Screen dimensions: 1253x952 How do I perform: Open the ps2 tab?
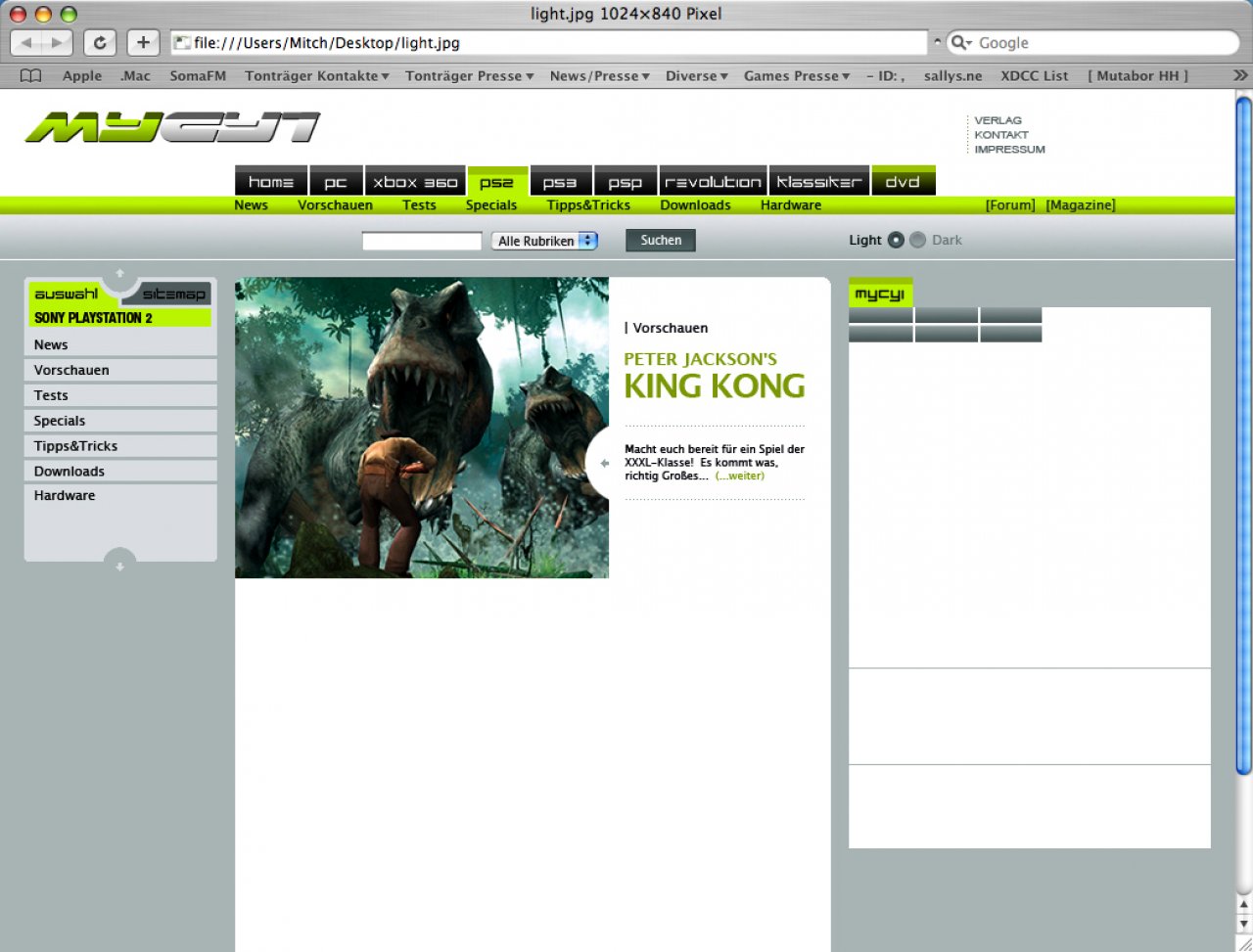point(497,182)
